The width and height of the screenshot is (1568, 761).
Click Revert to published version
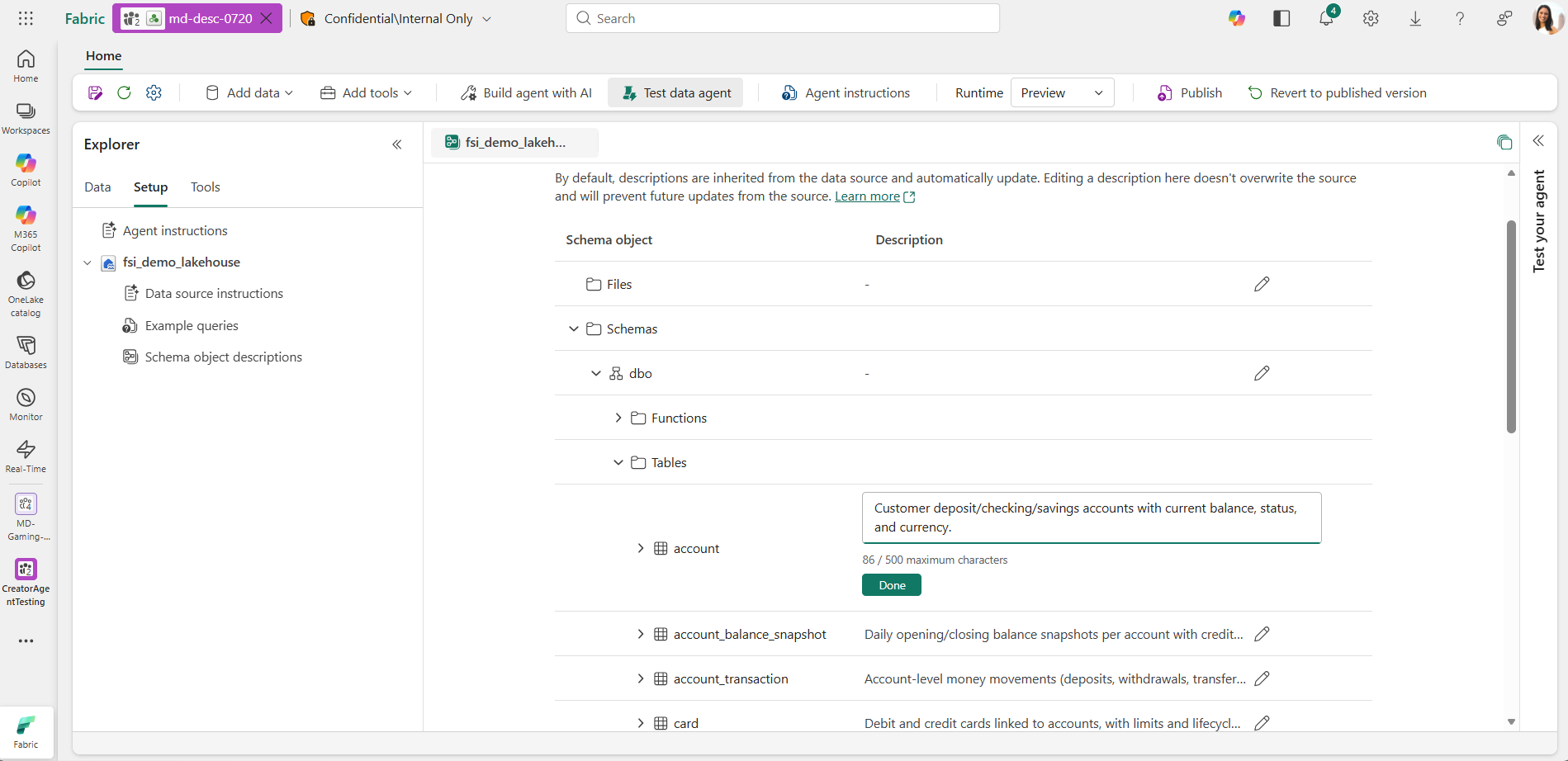1338,93
